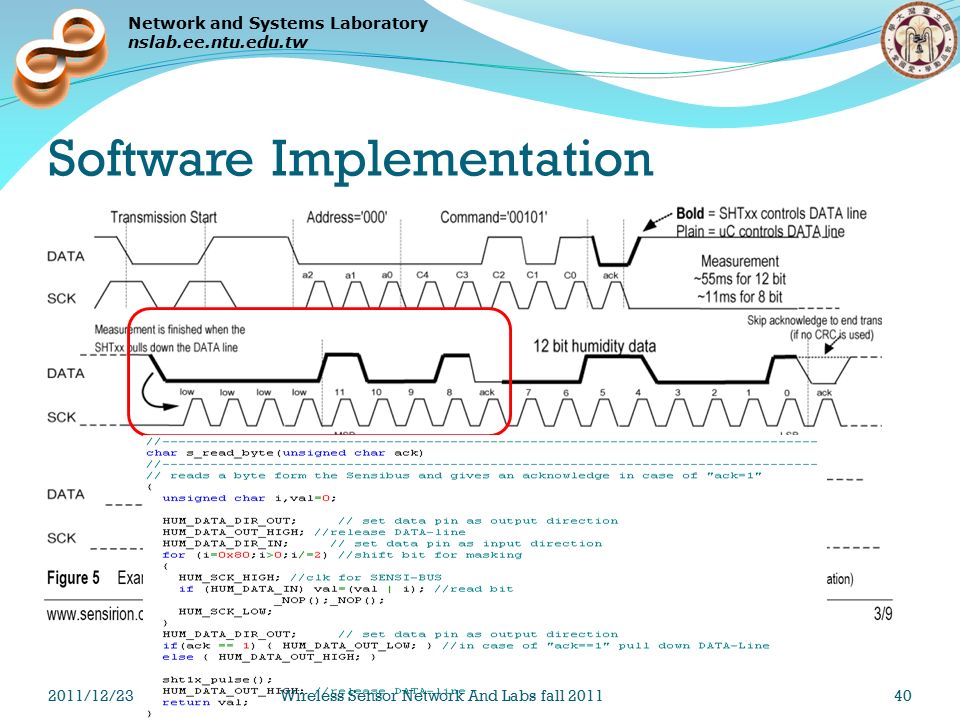960x720 pixels.
Task: Select the 'HUM_SCK_LOW;' code line
Action: (225, 612)
